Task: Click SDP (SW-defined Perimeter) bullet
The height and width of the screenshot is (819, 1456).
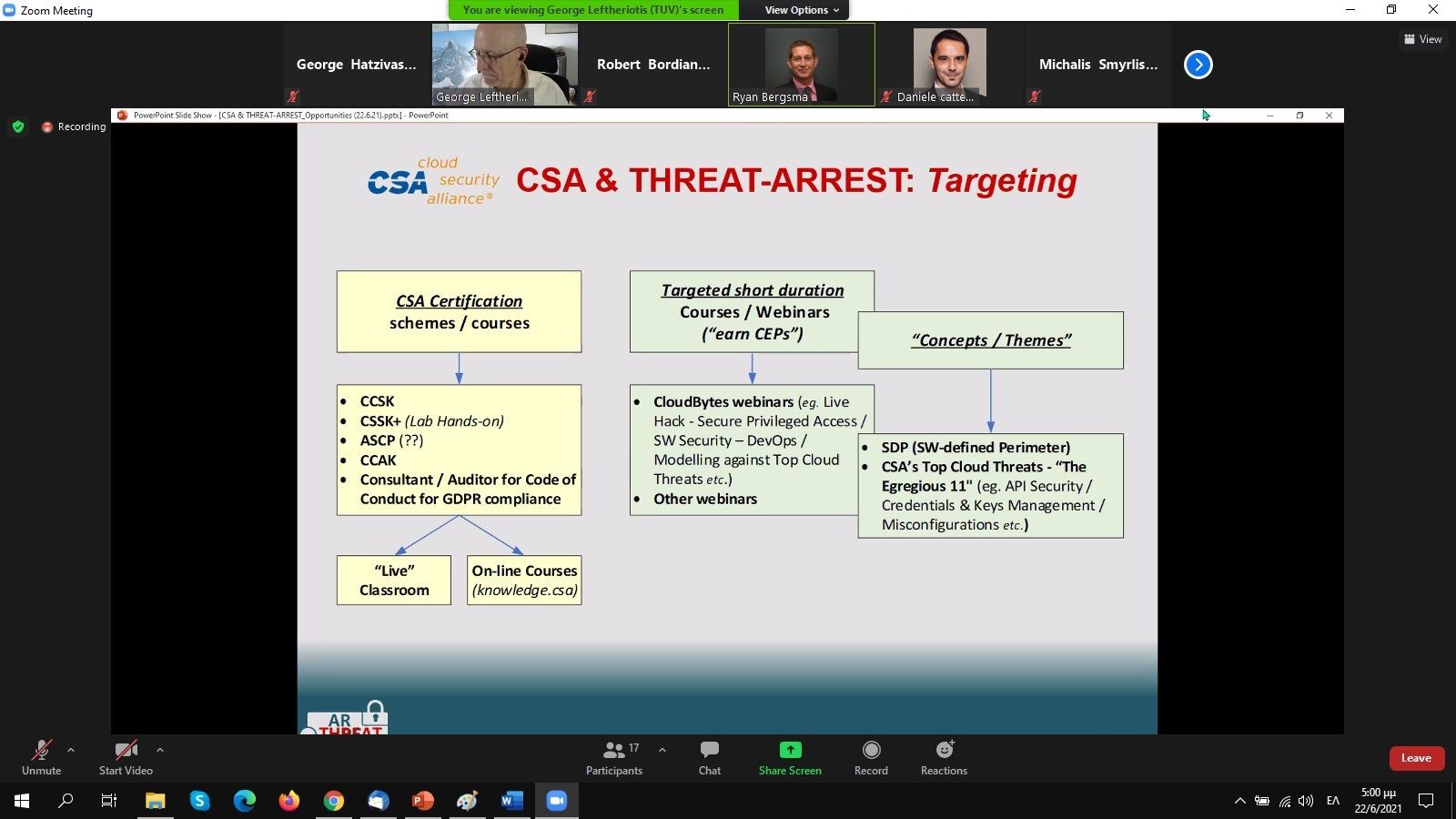Action: (x=976, y=448)
